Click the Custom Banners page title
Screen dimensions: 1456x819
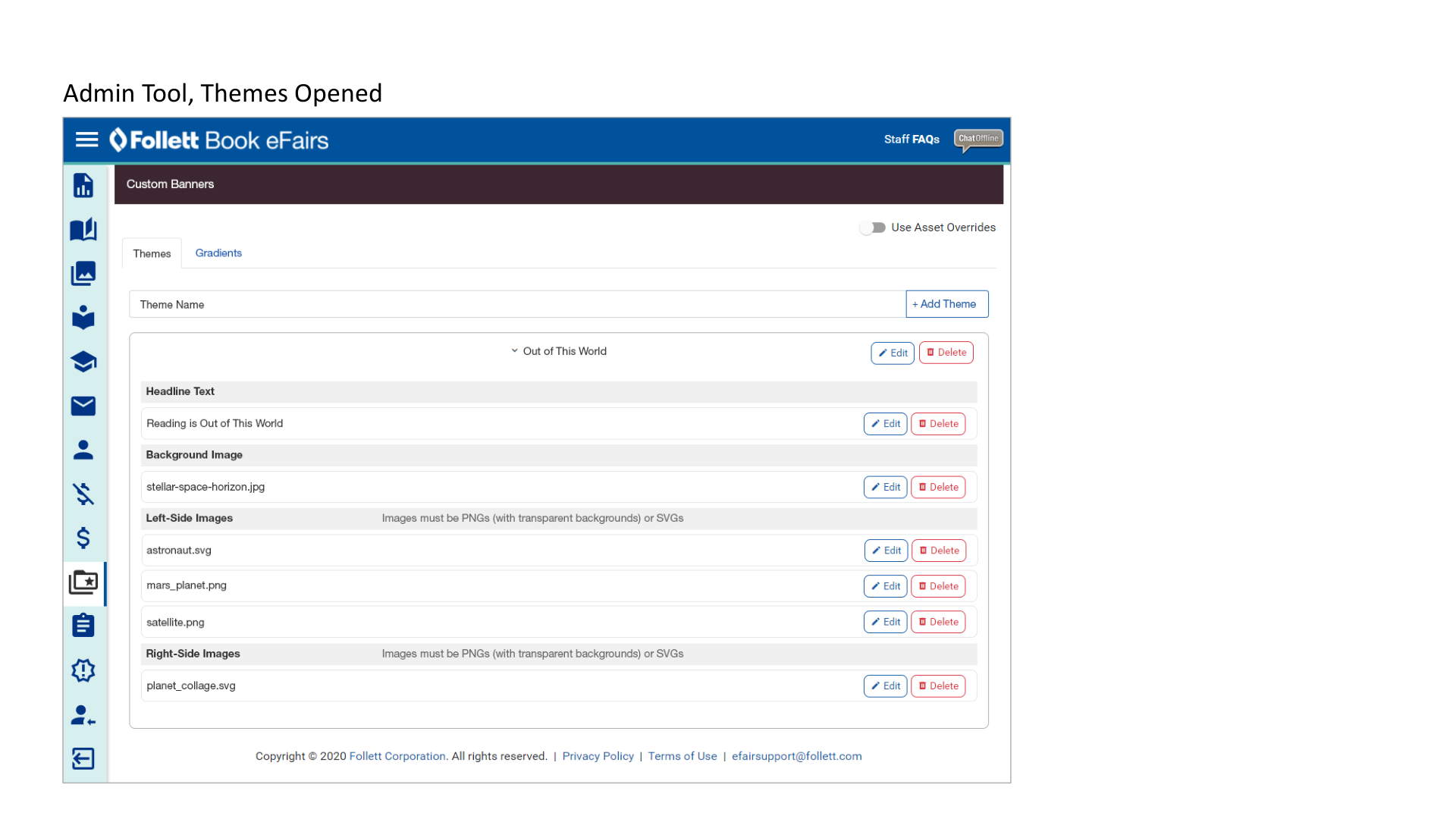(x=170, y=184)
